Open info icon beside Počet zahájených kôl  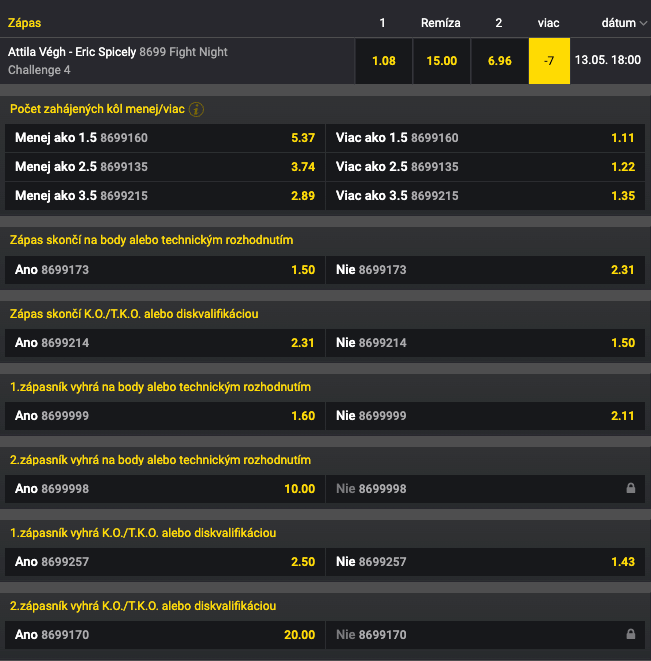[196, 110]
